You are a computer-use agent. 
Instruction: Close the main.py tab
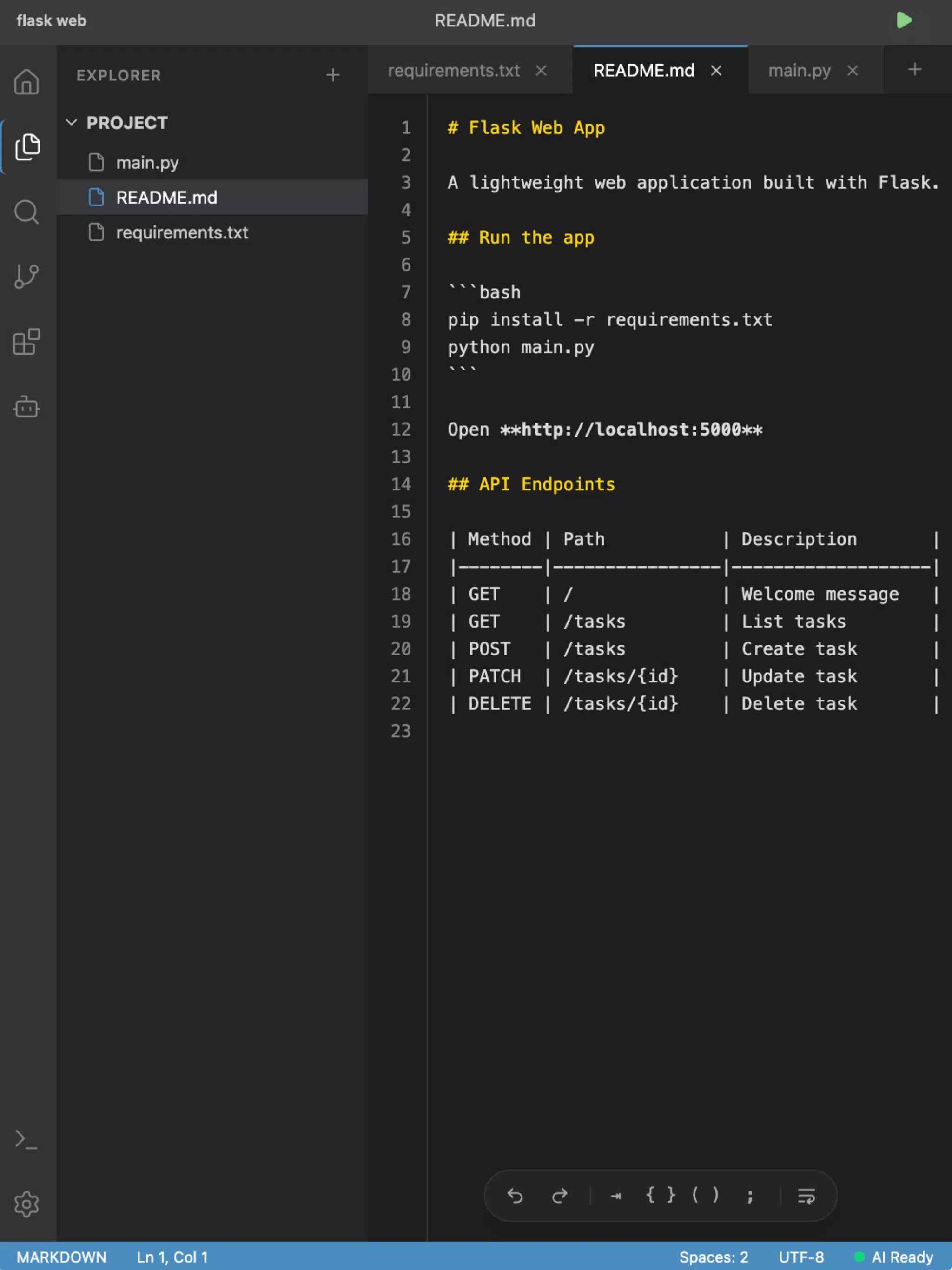(853, 71)
